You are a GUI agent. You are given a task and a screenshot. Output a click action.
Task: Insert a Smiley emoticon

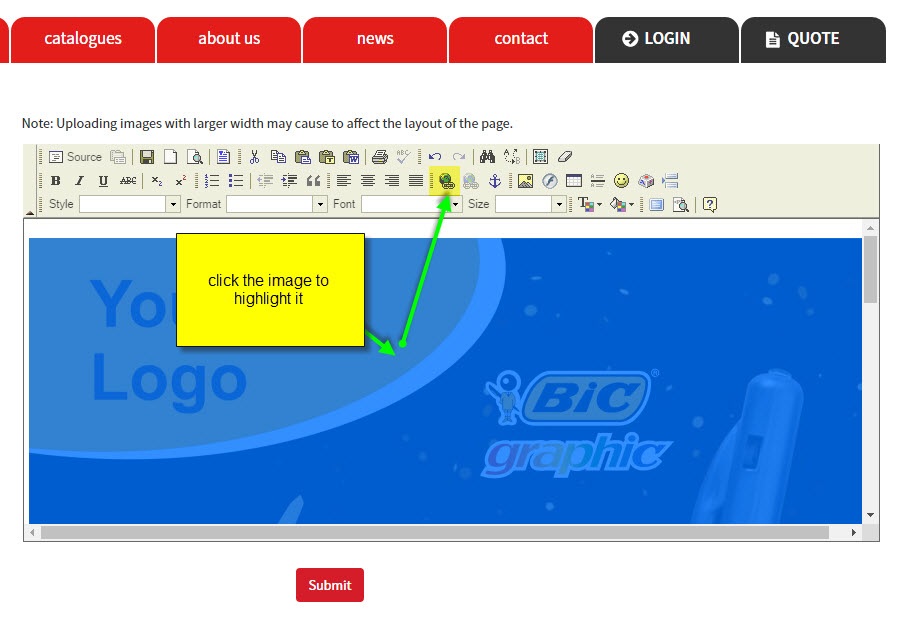[x=621, y=181]
